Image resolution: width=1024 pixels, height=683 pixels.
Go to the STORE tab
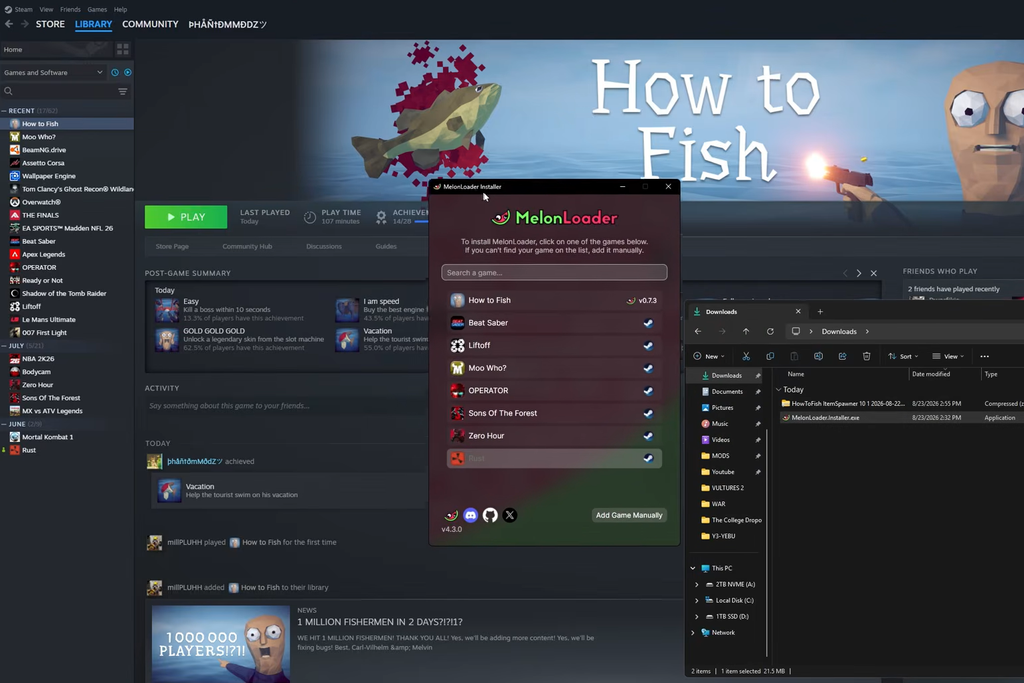[50, 24]
